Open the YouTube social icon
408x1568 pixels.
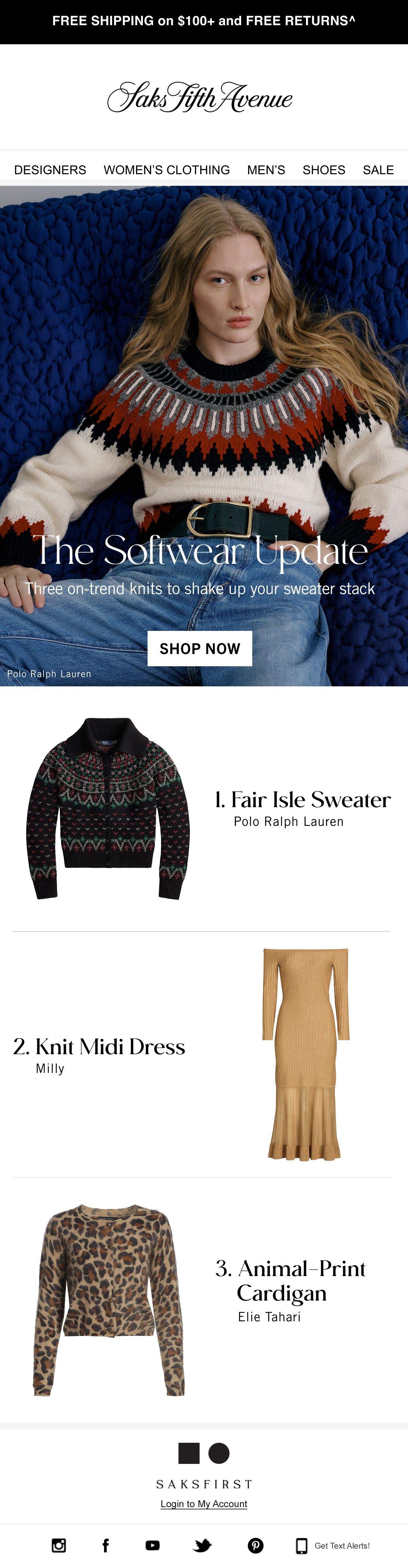coord(153,1545)
